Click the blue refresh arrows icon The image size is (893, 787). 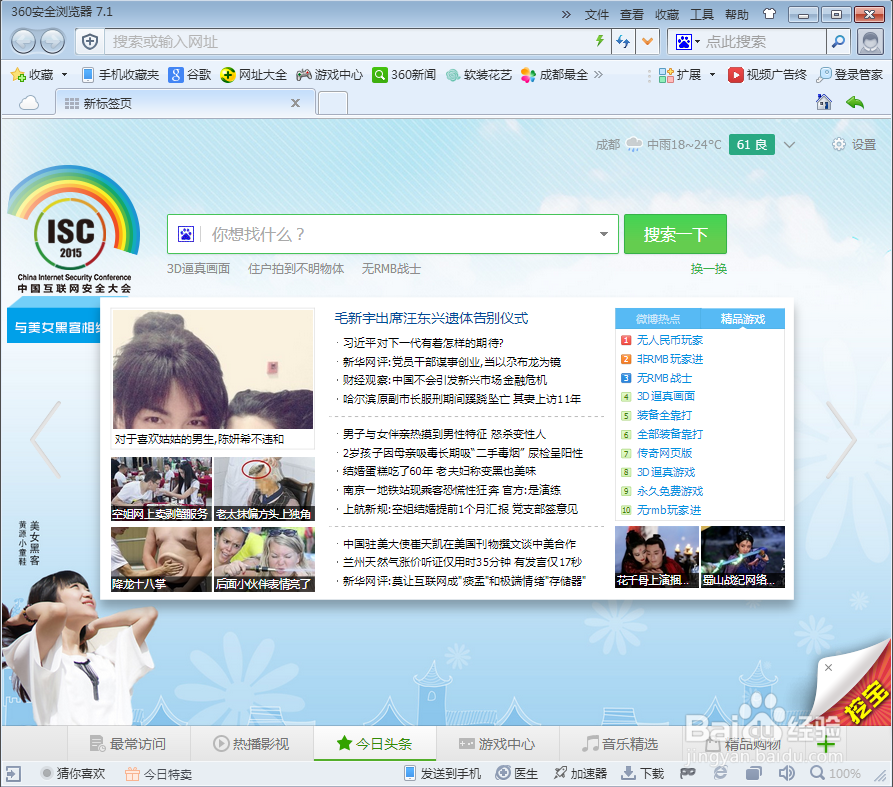tap(624, 42)
